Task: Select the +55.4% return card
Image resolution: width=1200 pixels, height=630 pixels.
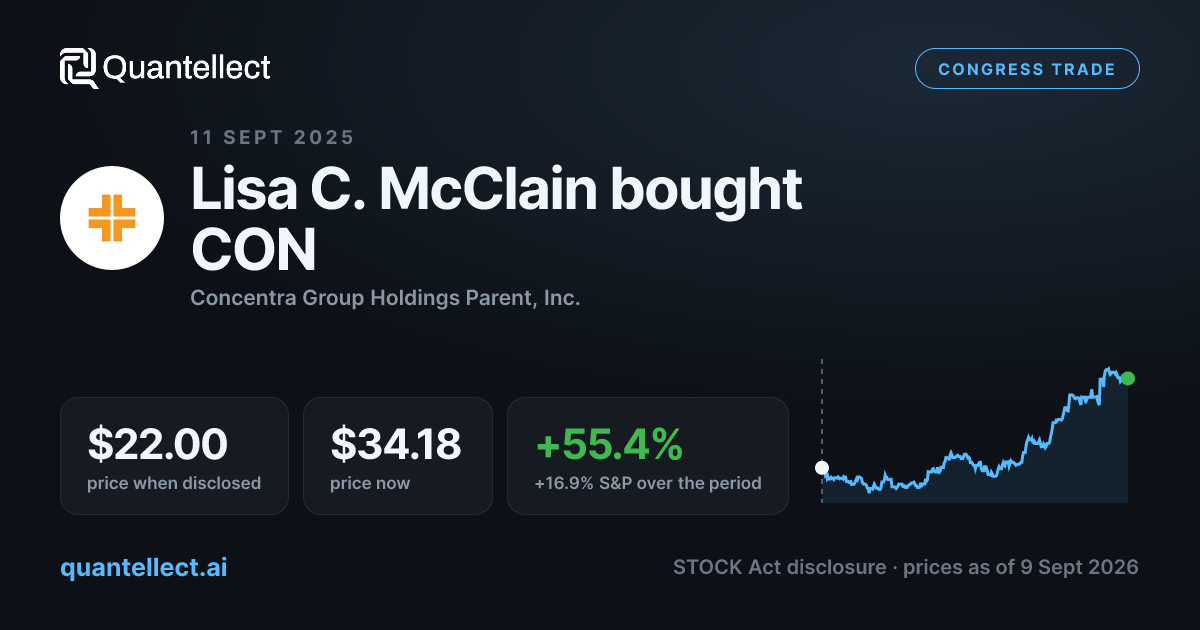Action: click(x=648, y=456)
